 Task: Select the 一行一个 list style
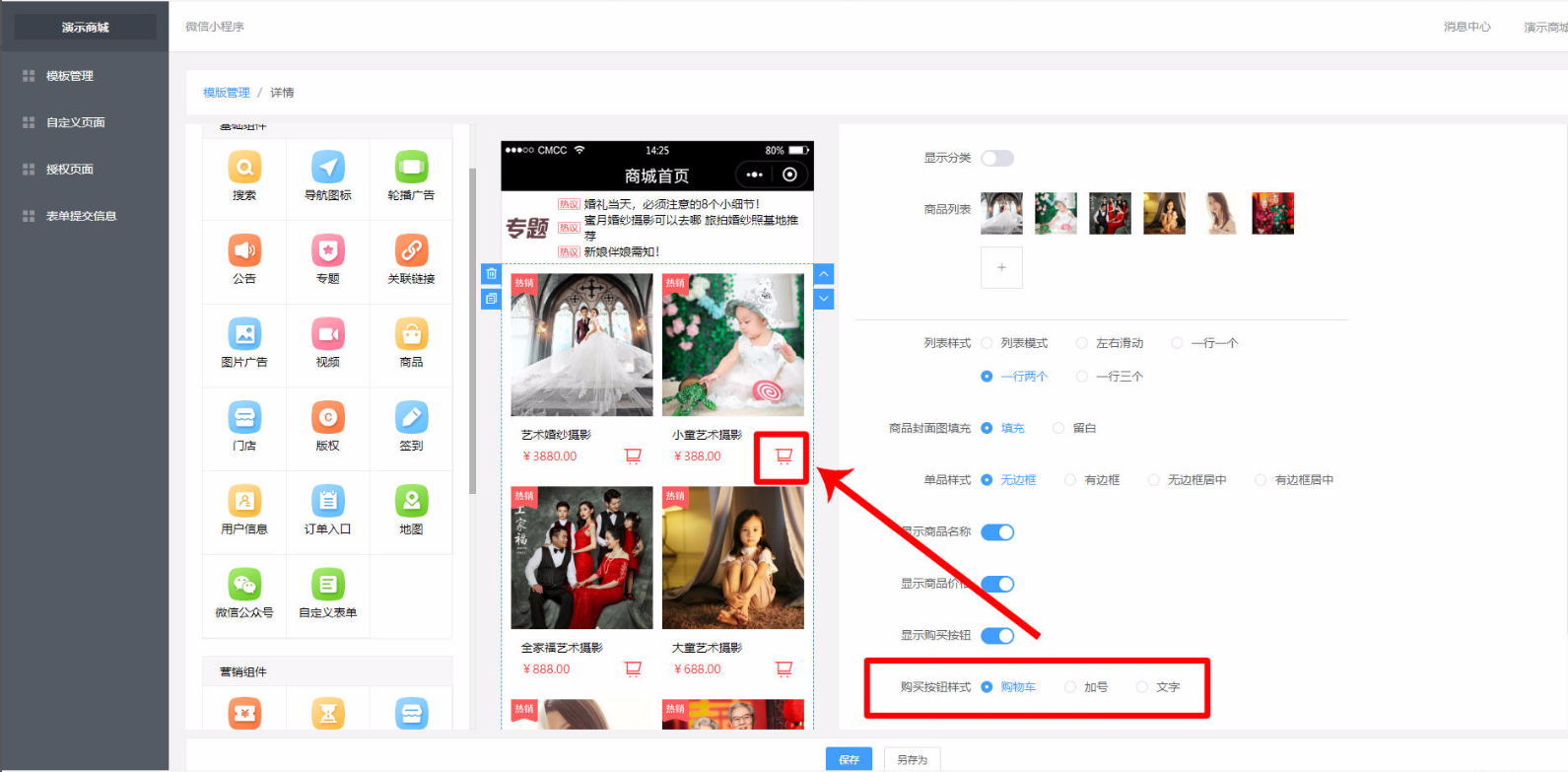1204,343
